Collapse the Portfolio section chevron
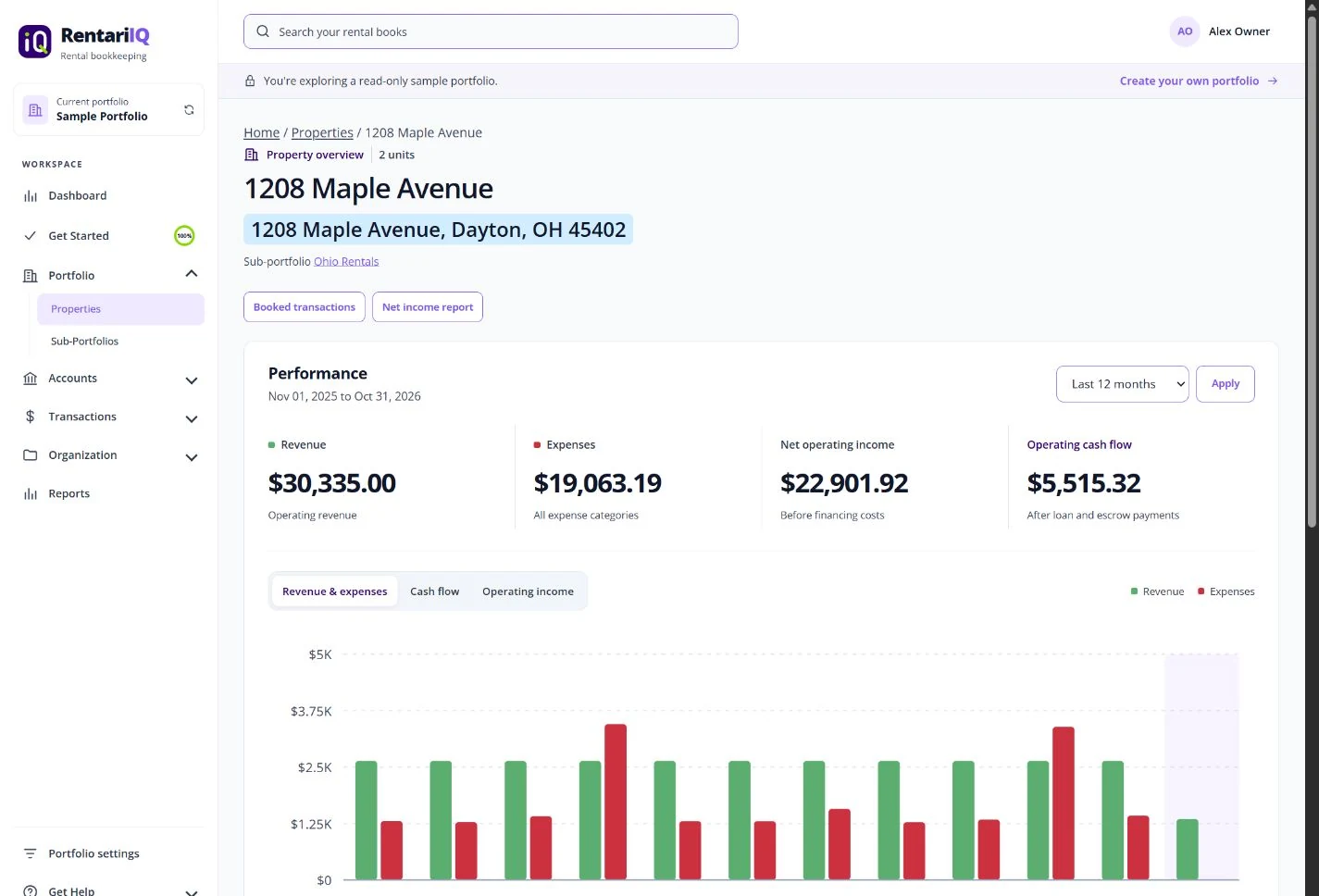Screen dimensions: 1319x896 coord(192,274)
